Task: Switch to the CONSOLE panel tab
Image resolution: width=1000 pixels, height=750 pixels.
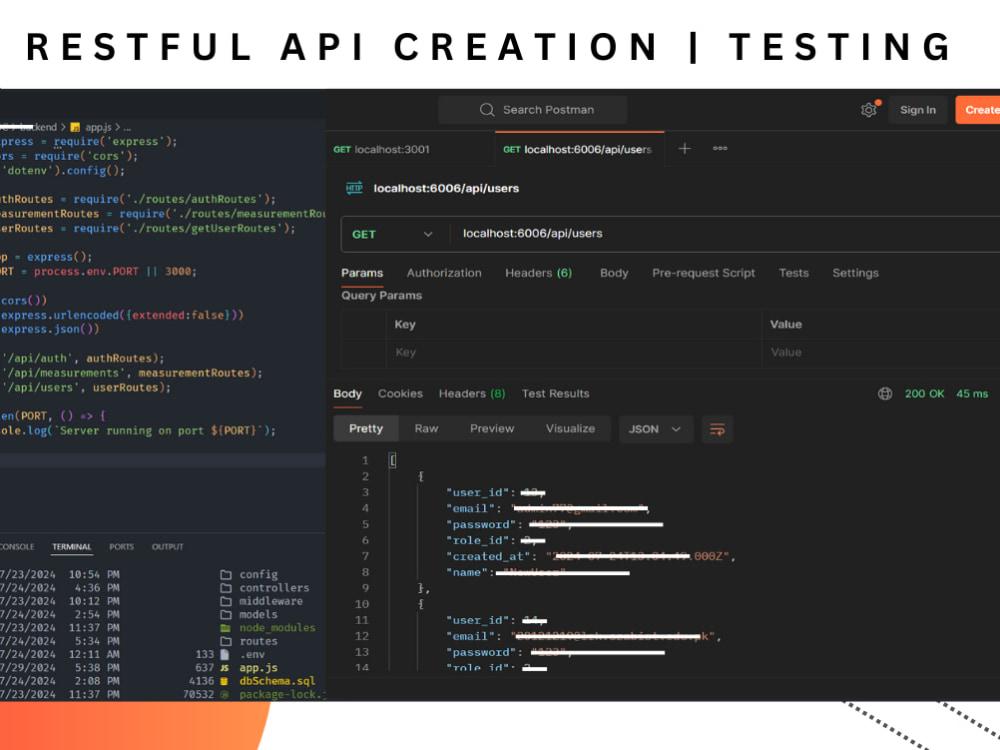Action: click(17, 547)
